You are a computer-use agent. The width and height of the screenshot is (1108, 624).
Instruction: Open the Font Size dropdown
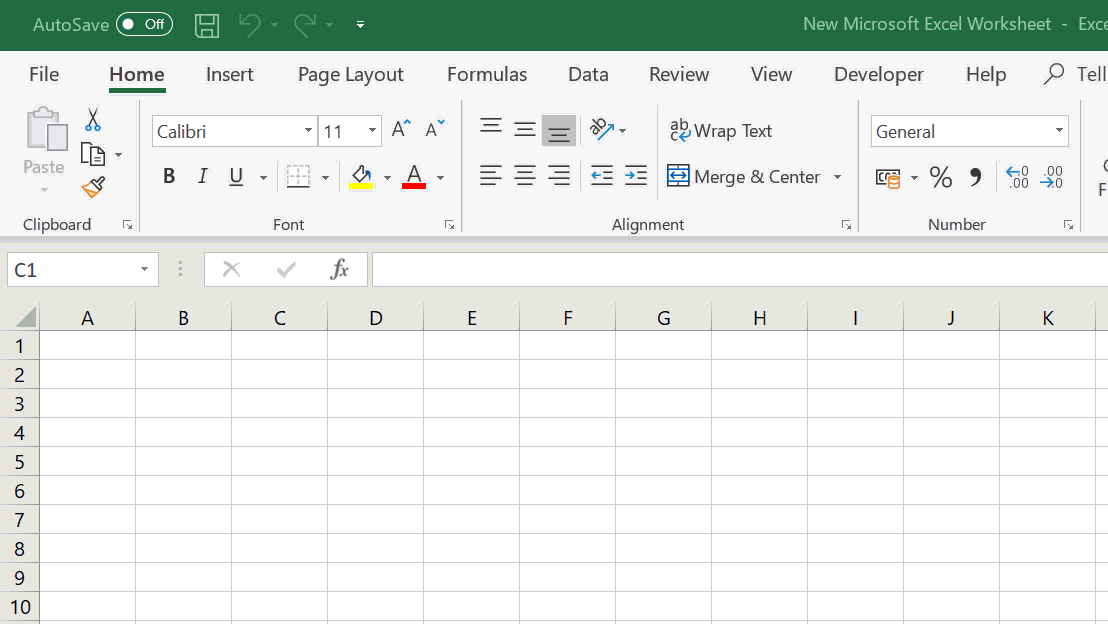[372, 131]
